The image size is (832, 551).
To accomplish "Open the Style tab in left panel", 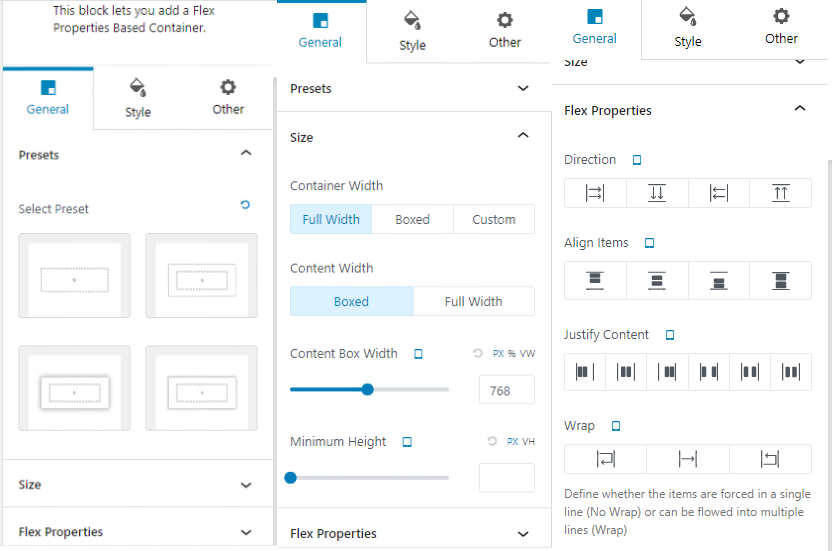I will point(138,98).
